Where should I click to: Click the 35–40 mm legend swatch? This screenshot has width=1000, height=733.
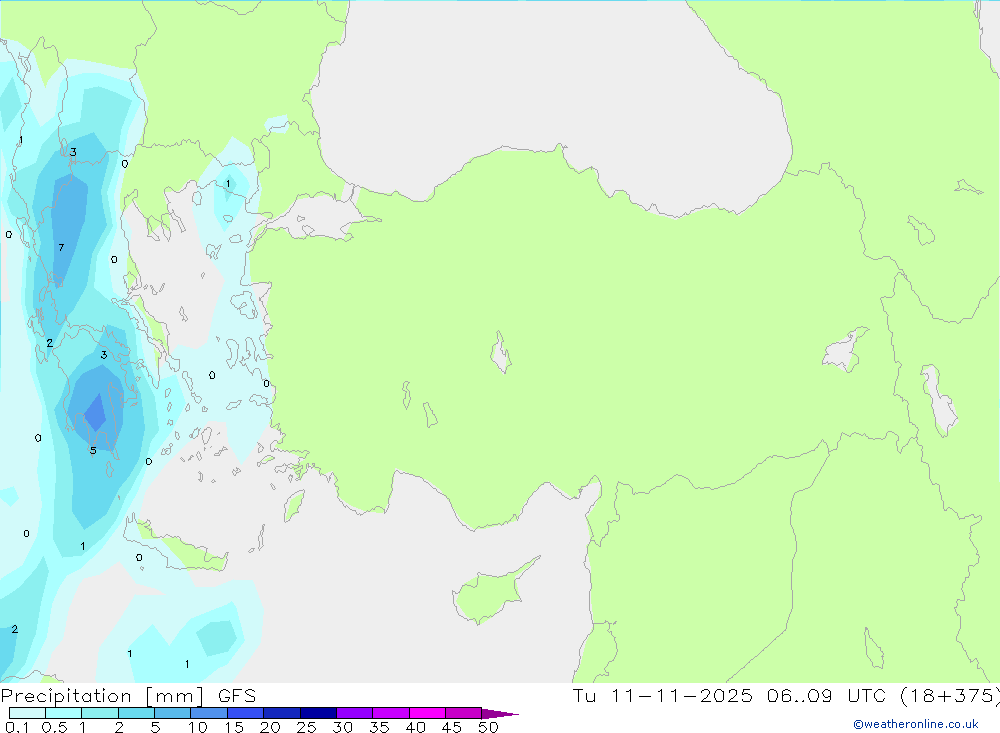(x=390, y=713)
